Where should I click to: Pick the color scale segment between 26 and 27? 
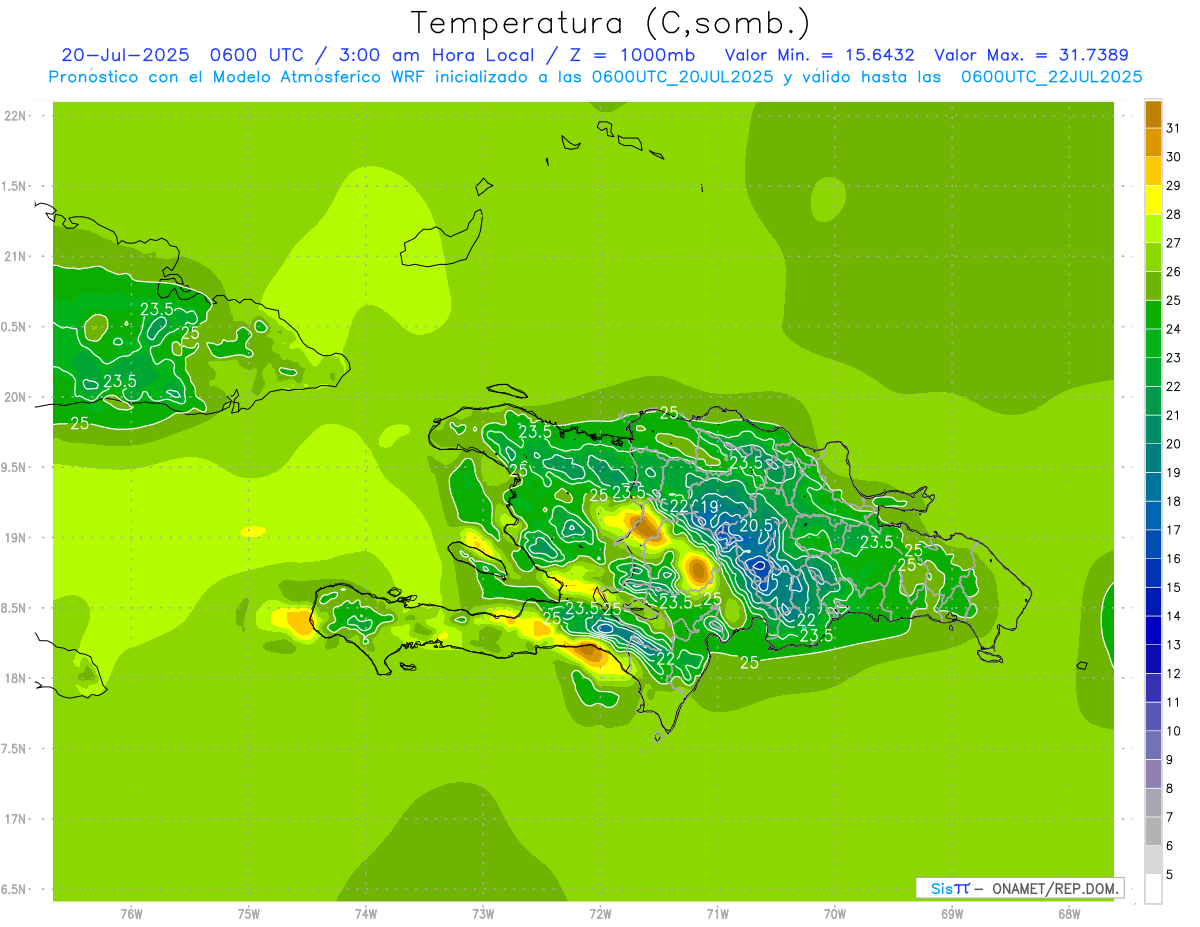click(x=1153, y=257)
